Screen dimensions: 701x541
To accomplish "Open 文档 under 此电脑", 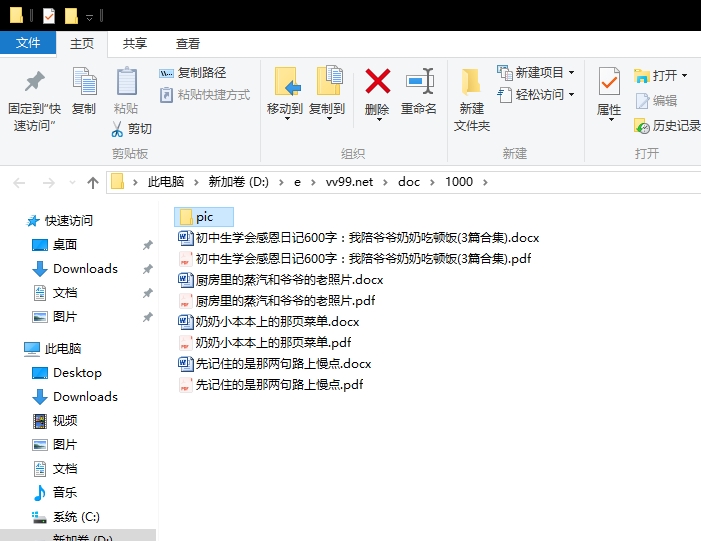I will click(x=55, y=469).
